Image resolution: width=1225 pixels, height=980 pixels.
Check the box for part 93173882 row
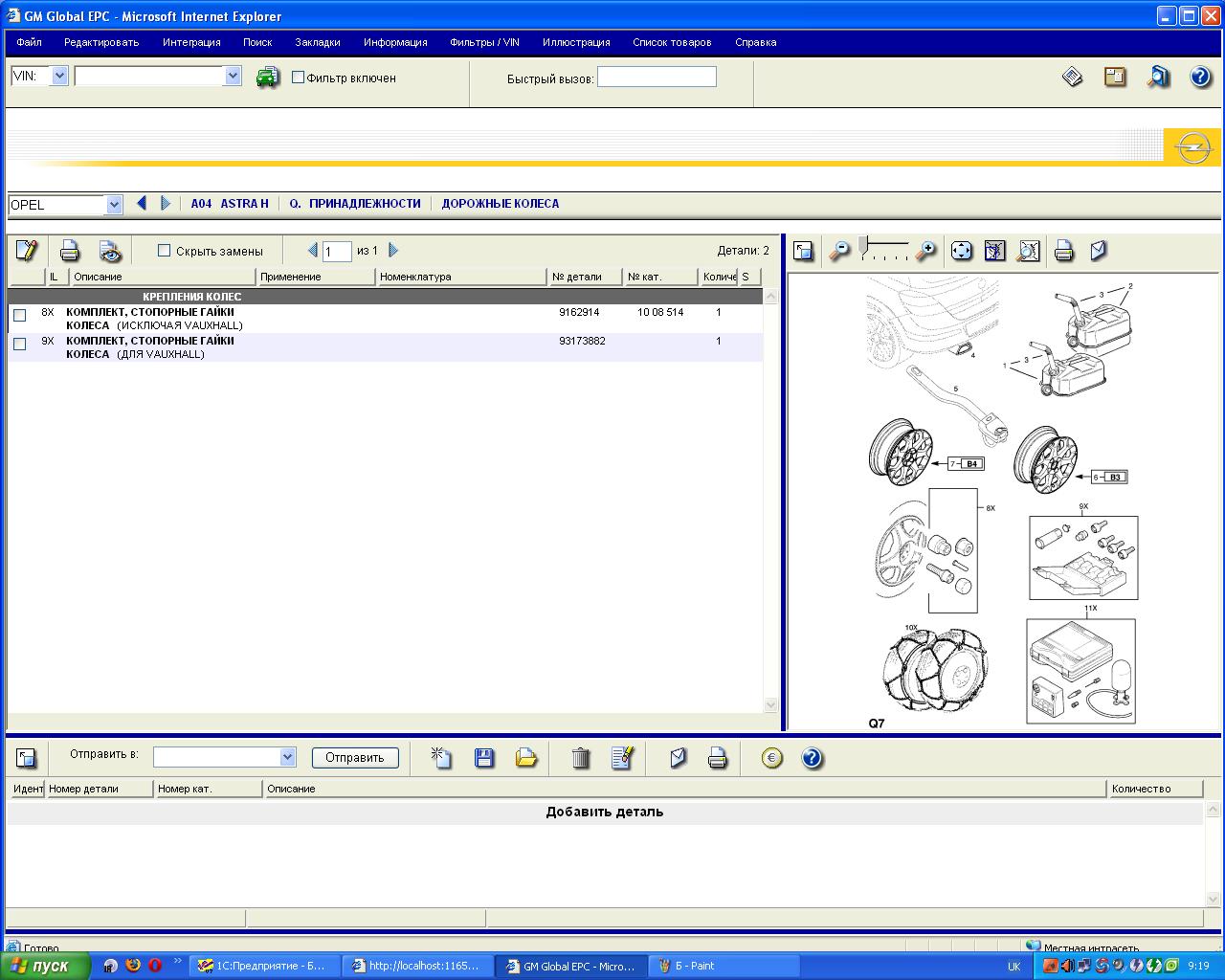[x=20, y=344]
